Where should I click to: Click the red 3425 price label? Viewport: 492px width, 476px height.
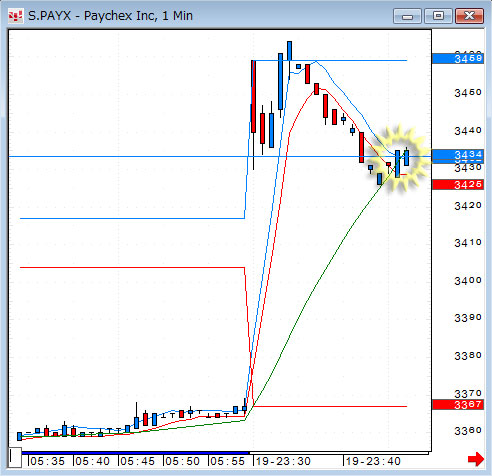(x=458, y=184)
